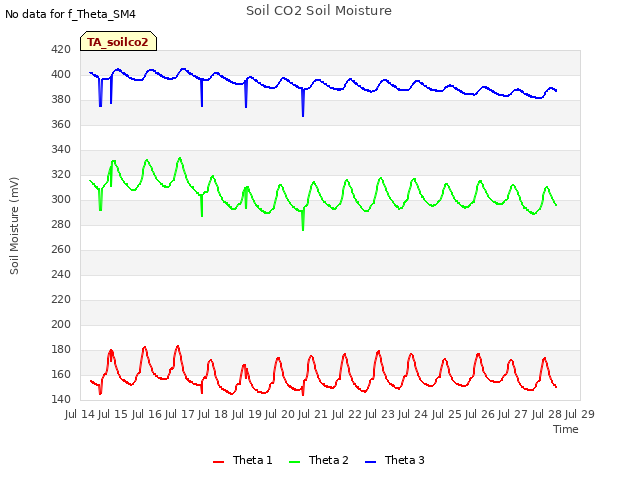Click the highest green Theta 2 peak near Jul 17
Screen dimensions: 640x480
(180, 158)
